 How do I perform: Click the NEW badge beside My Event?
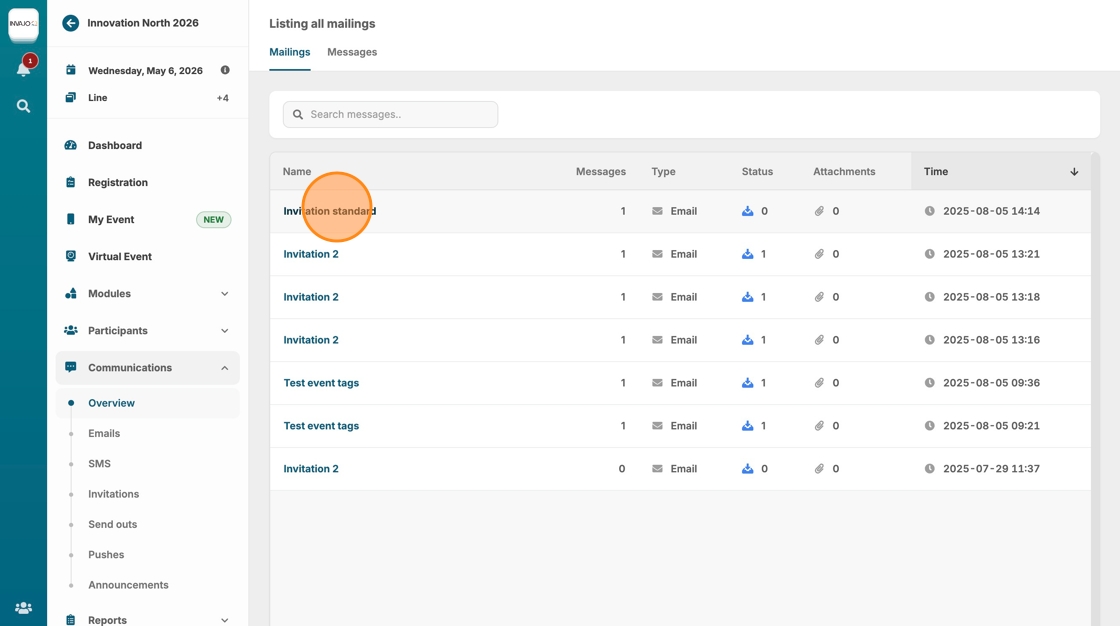pyautogui.click(x=214, y=219)
